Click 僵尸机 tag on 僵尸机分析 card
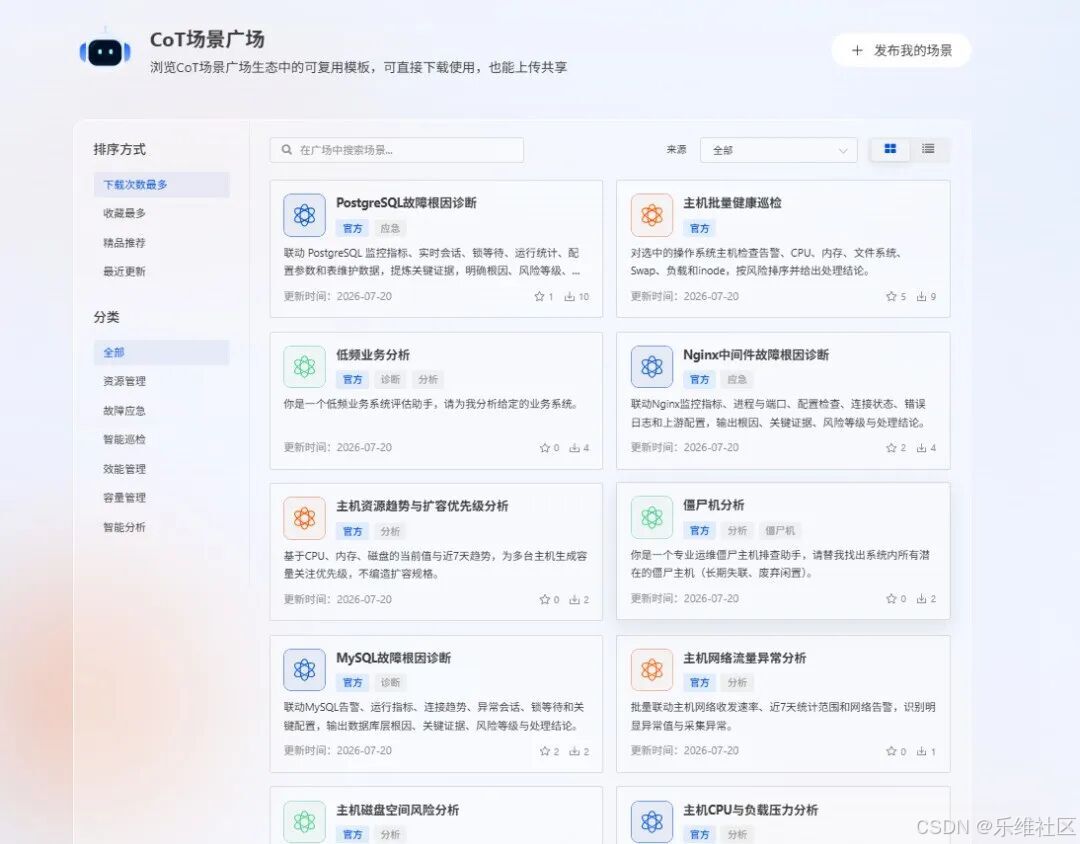 780,531
